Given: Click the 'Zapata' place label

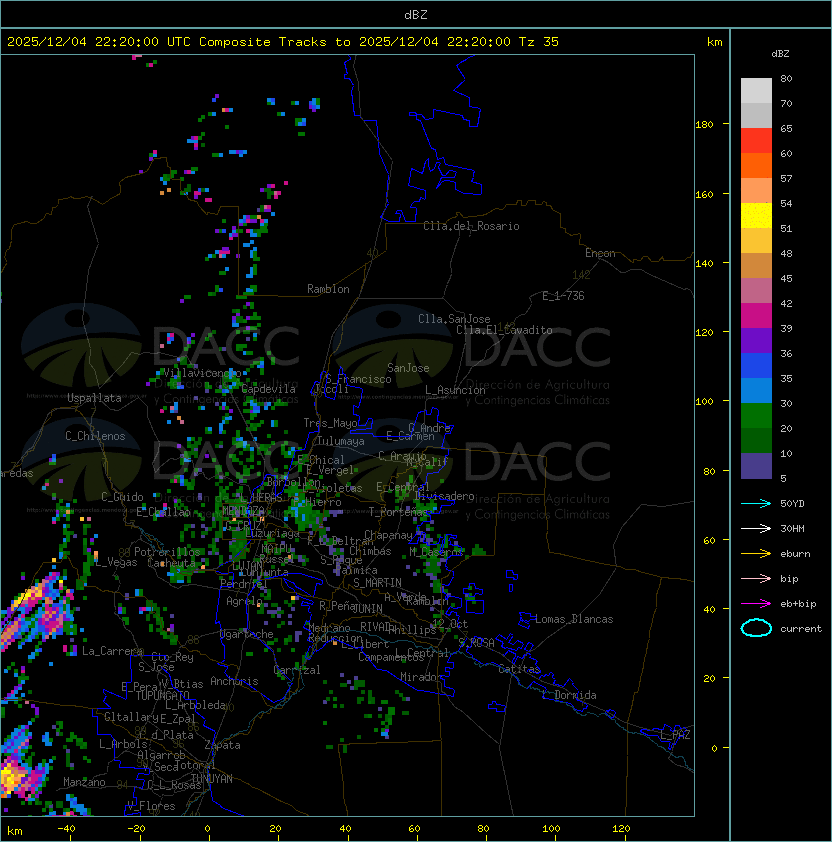Looking at the screenshot, I should tap(222, 745).
